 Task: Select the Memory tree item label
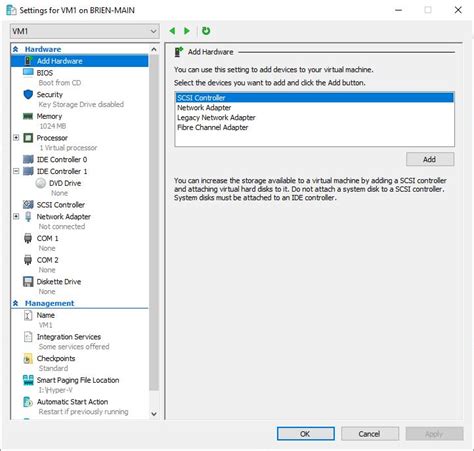click(49, 116)
